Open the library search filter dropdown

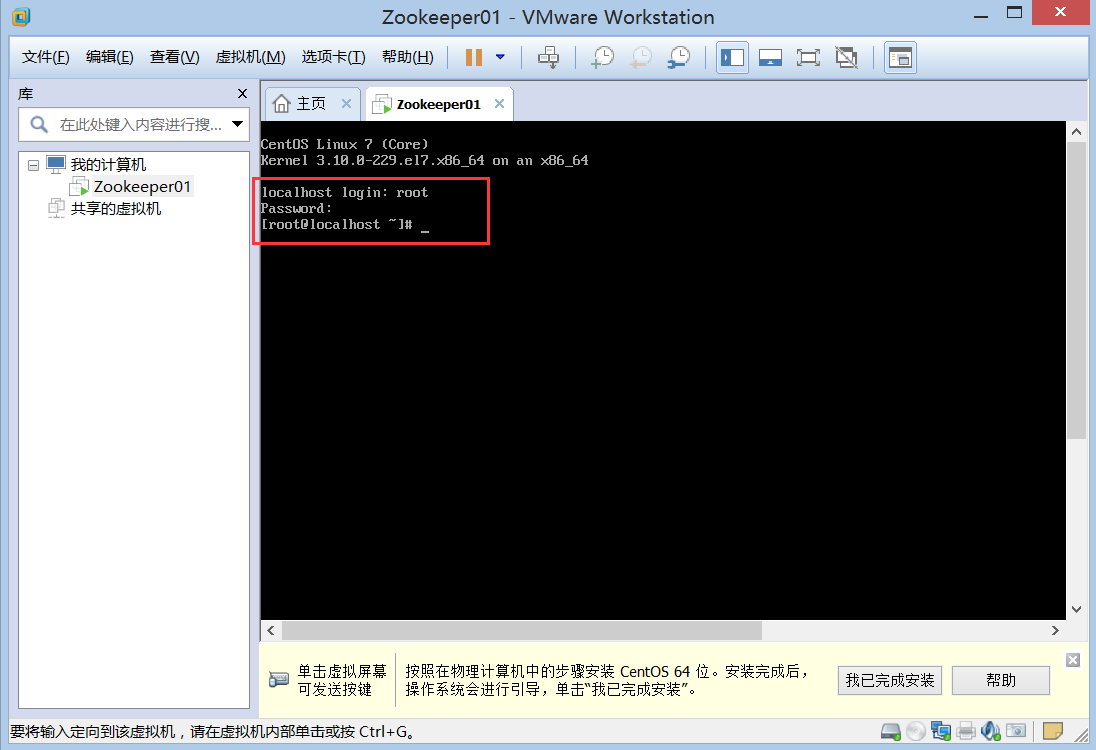[x=238, y=124]
